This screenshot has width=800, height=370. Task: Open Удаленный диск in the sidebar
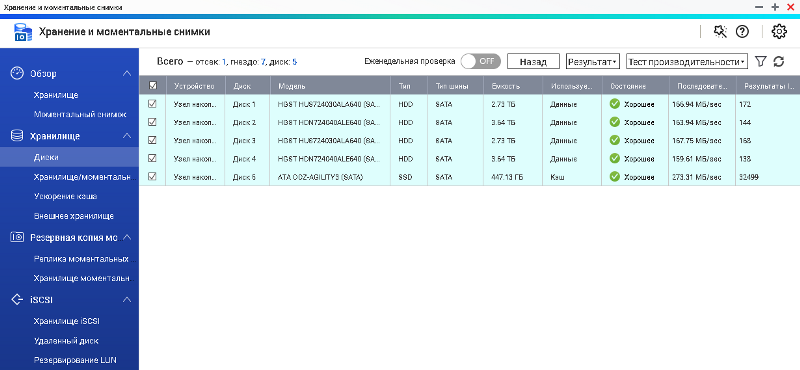[66, 341]
